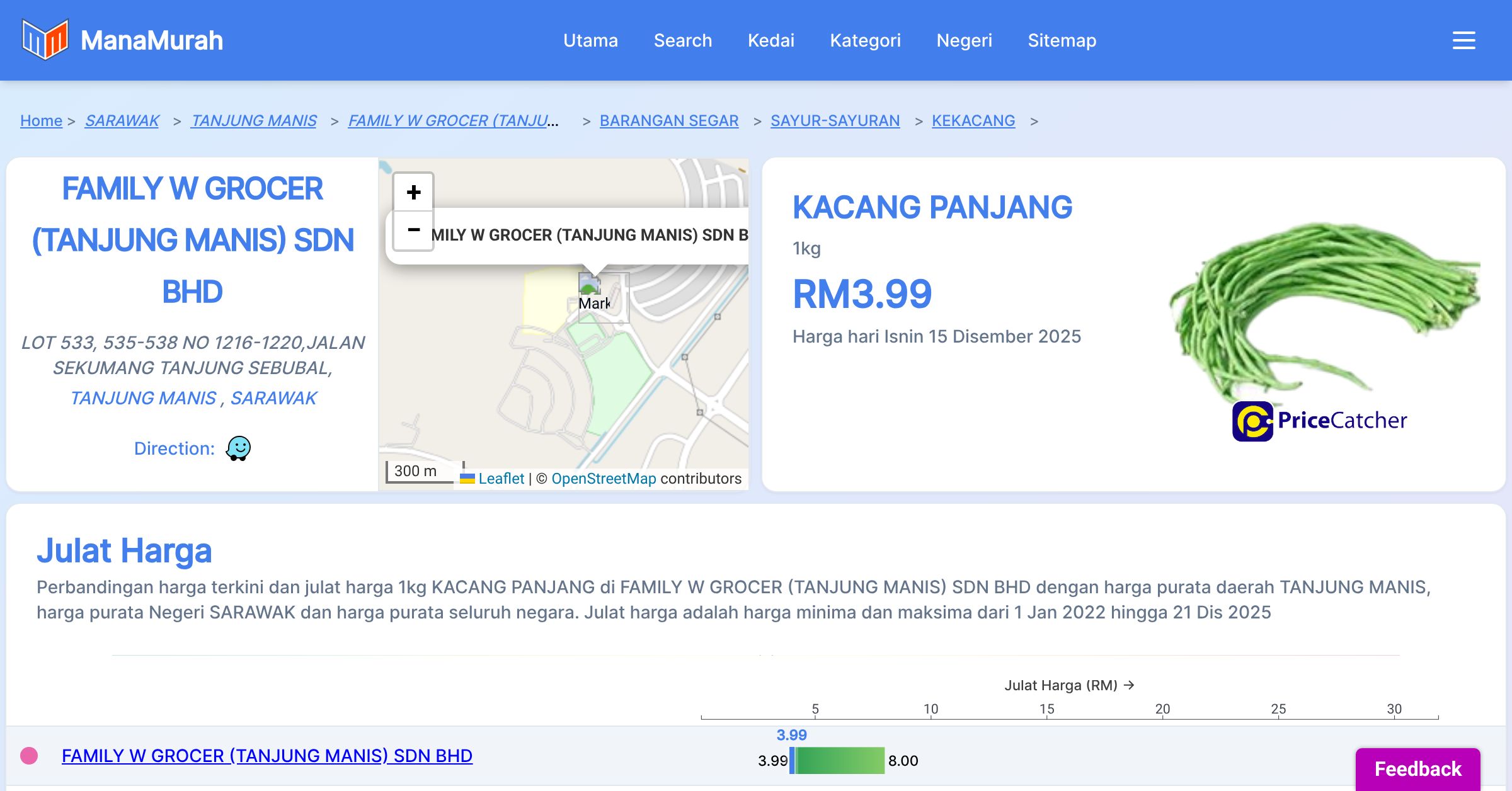
Task: Zoom out on the map
Action: click(413, 230)
